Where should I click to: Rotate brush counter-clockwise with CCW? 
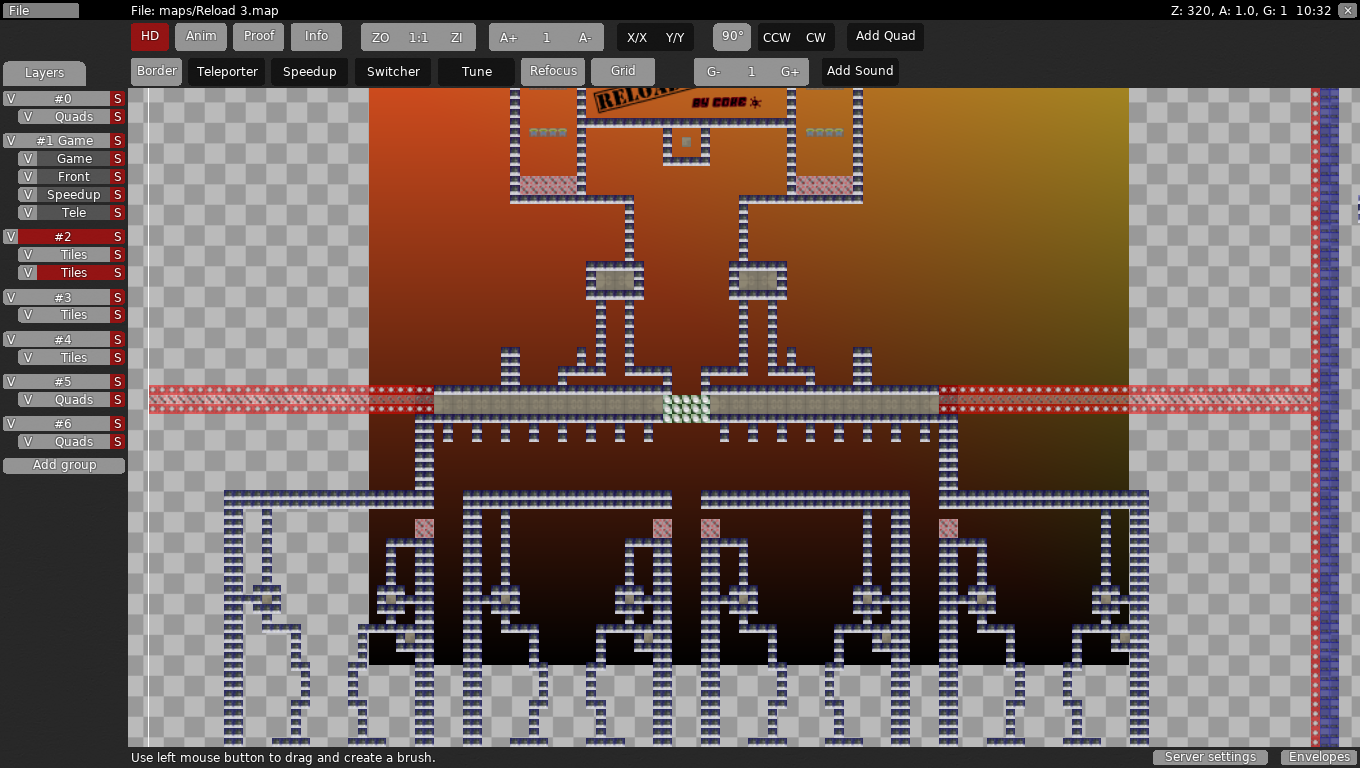777,37
